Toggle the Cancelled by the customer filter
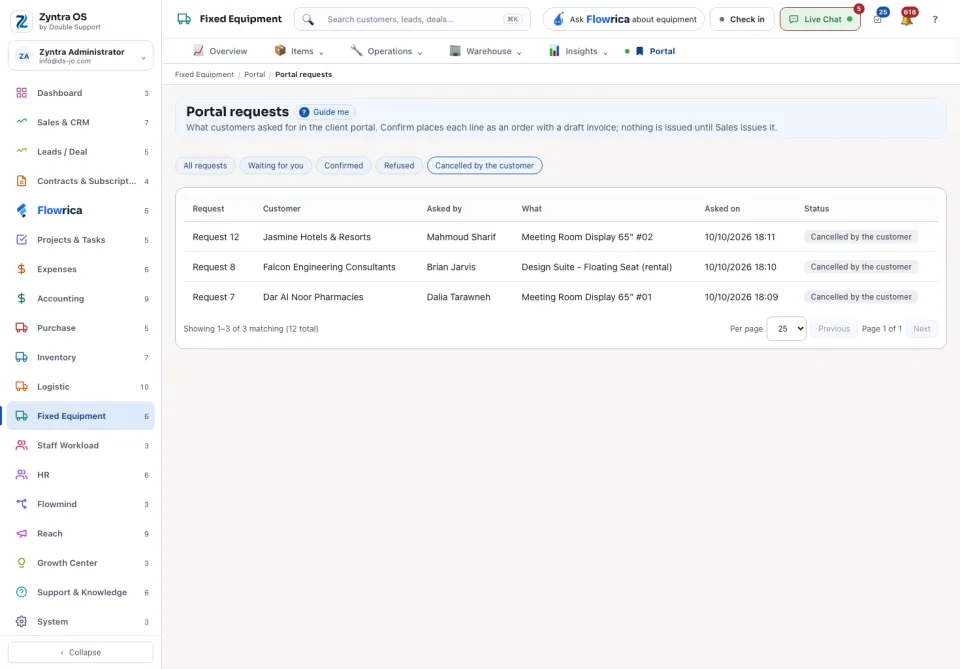960x669 pixels. (484, 165)
